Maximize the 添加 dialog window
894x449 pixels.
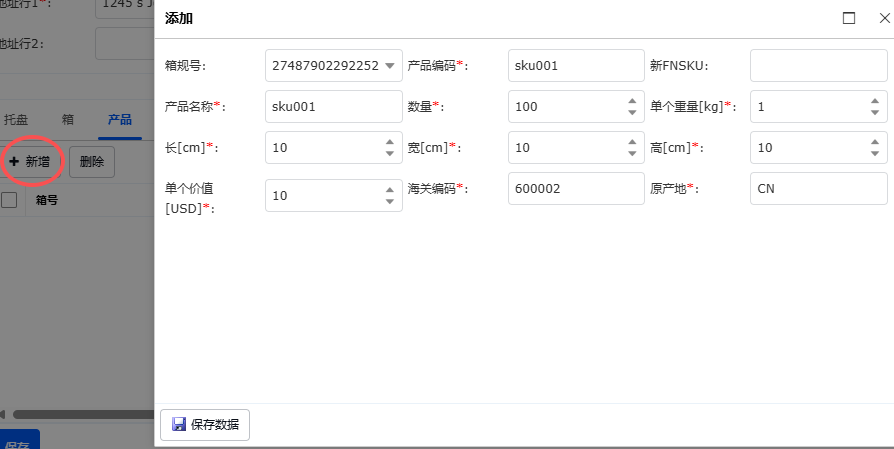click(x=849, y=18)
